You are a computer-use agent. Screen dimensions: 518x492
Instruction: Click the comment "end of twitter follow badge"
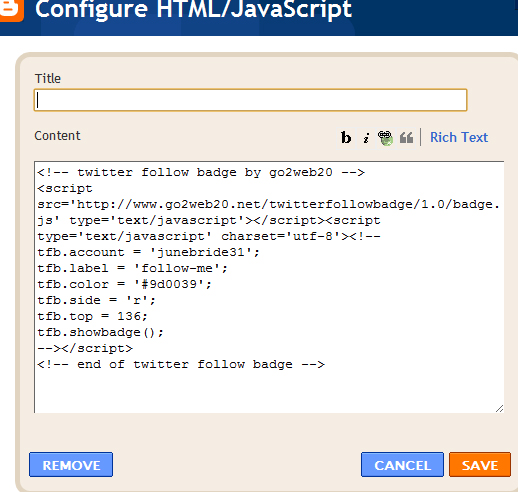[x=181, y=364]
